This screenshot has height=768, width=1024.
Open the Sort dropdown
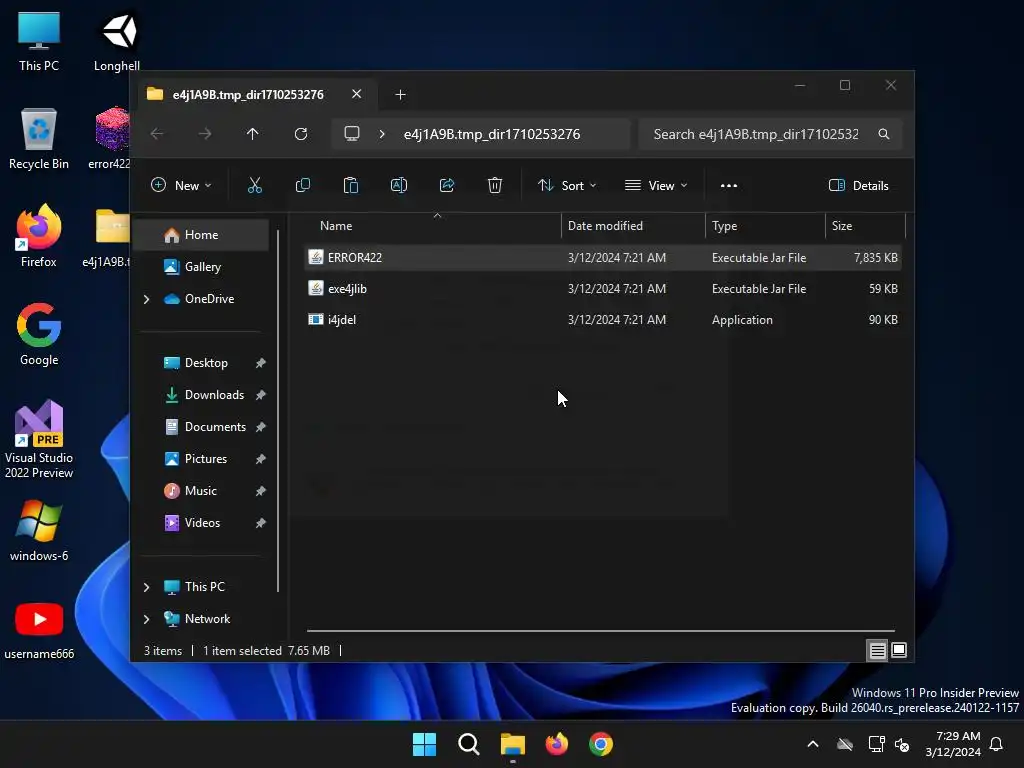567,185
